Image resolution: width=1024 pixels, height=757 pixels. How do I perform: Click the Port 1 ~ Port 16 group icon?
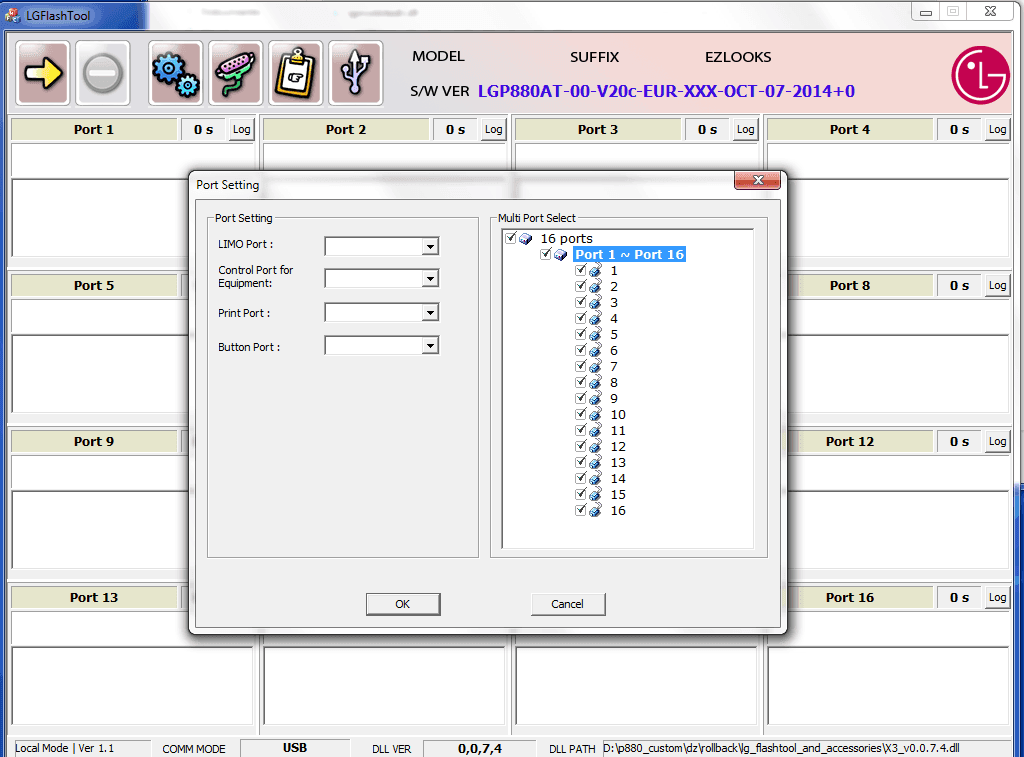tap(560, 255)
